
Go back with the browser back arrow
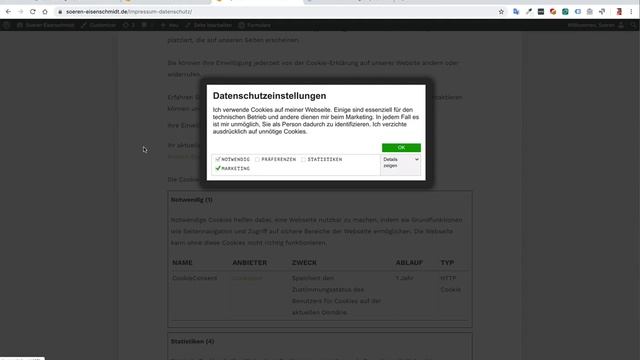coord(8,12)
